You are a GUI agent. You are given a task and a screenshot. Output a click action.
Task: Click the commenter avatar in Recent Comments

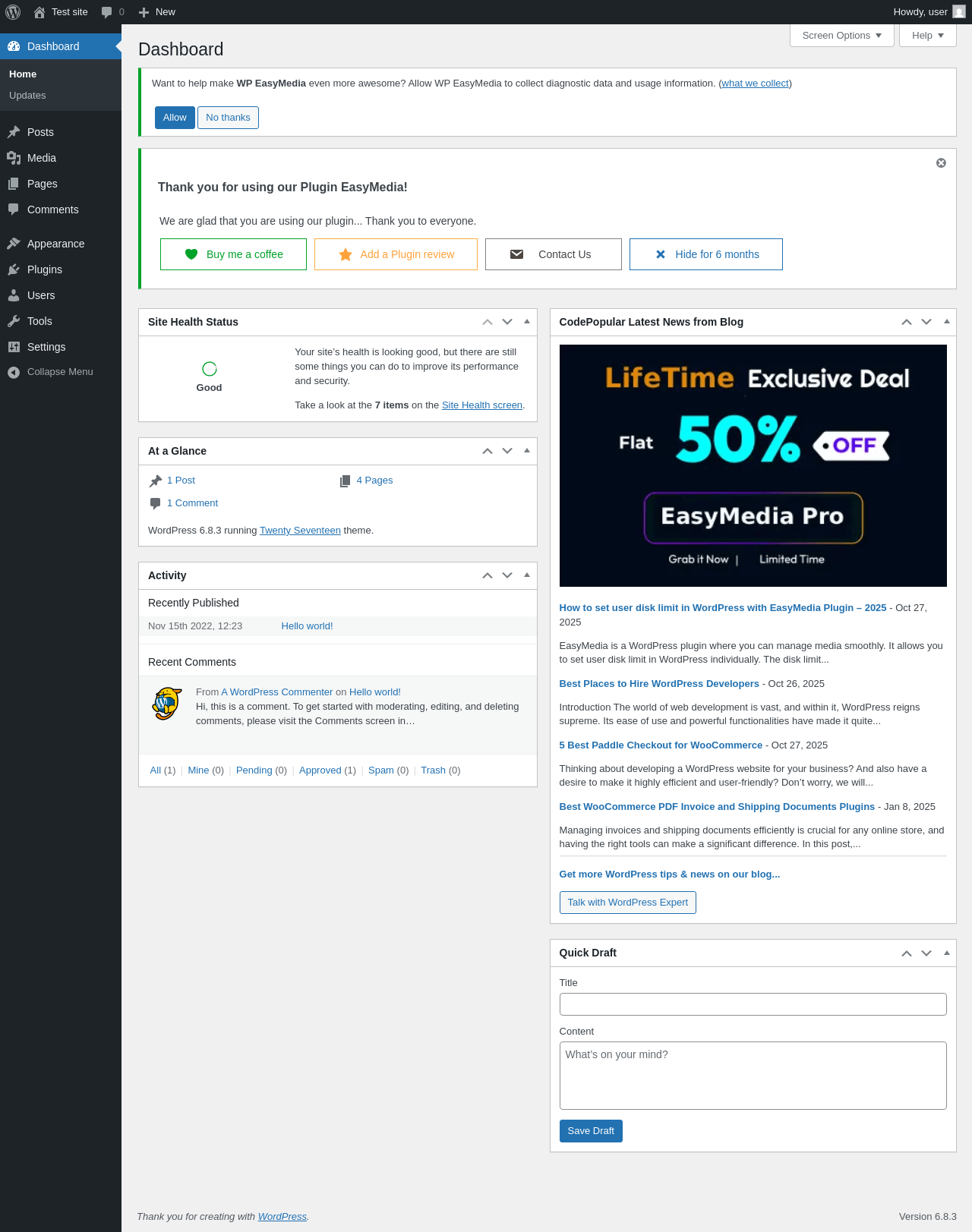pyautogui.click(x=167, y=704)
